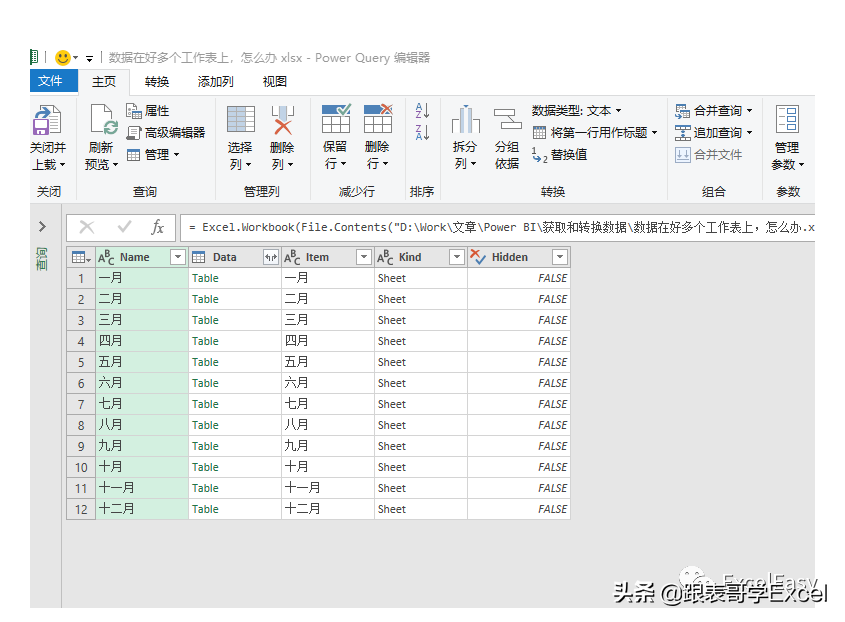Click the Table link in row 一月
Image resolution: width=845 pixels, height=622 pixels.
205,278
